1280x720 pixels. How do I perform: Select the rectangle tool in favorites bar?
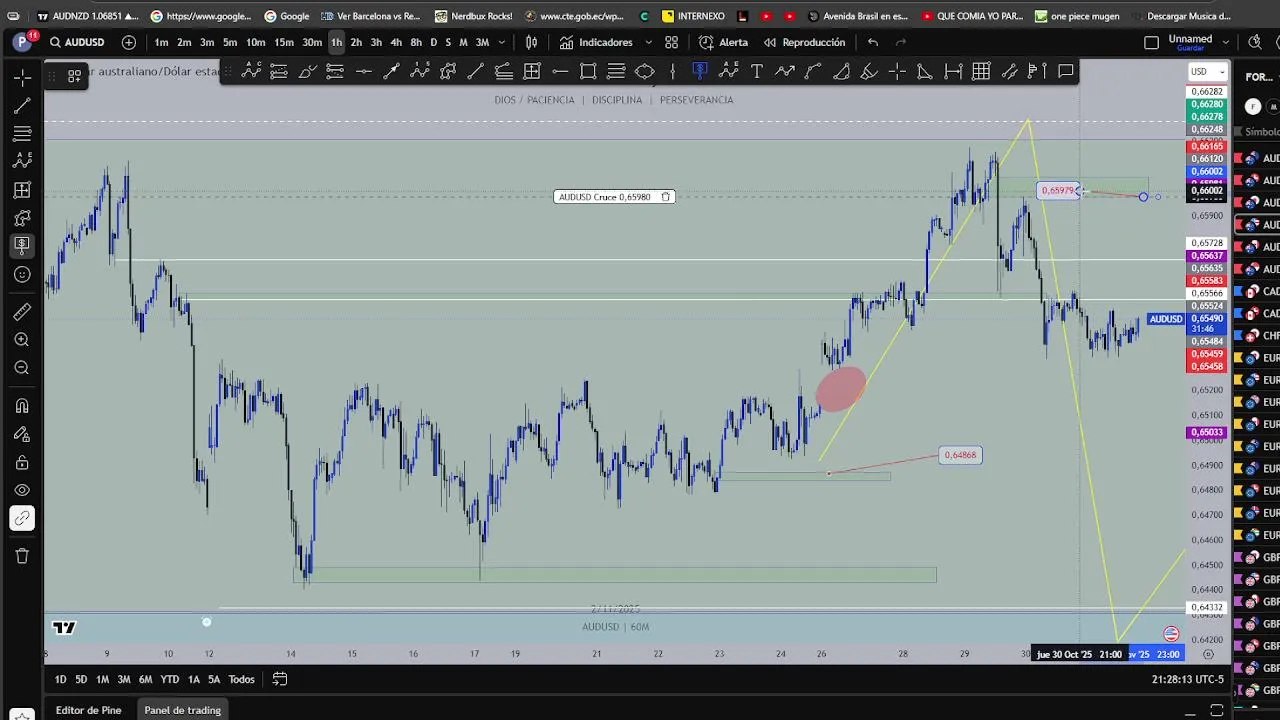click(x=588, y=71)
